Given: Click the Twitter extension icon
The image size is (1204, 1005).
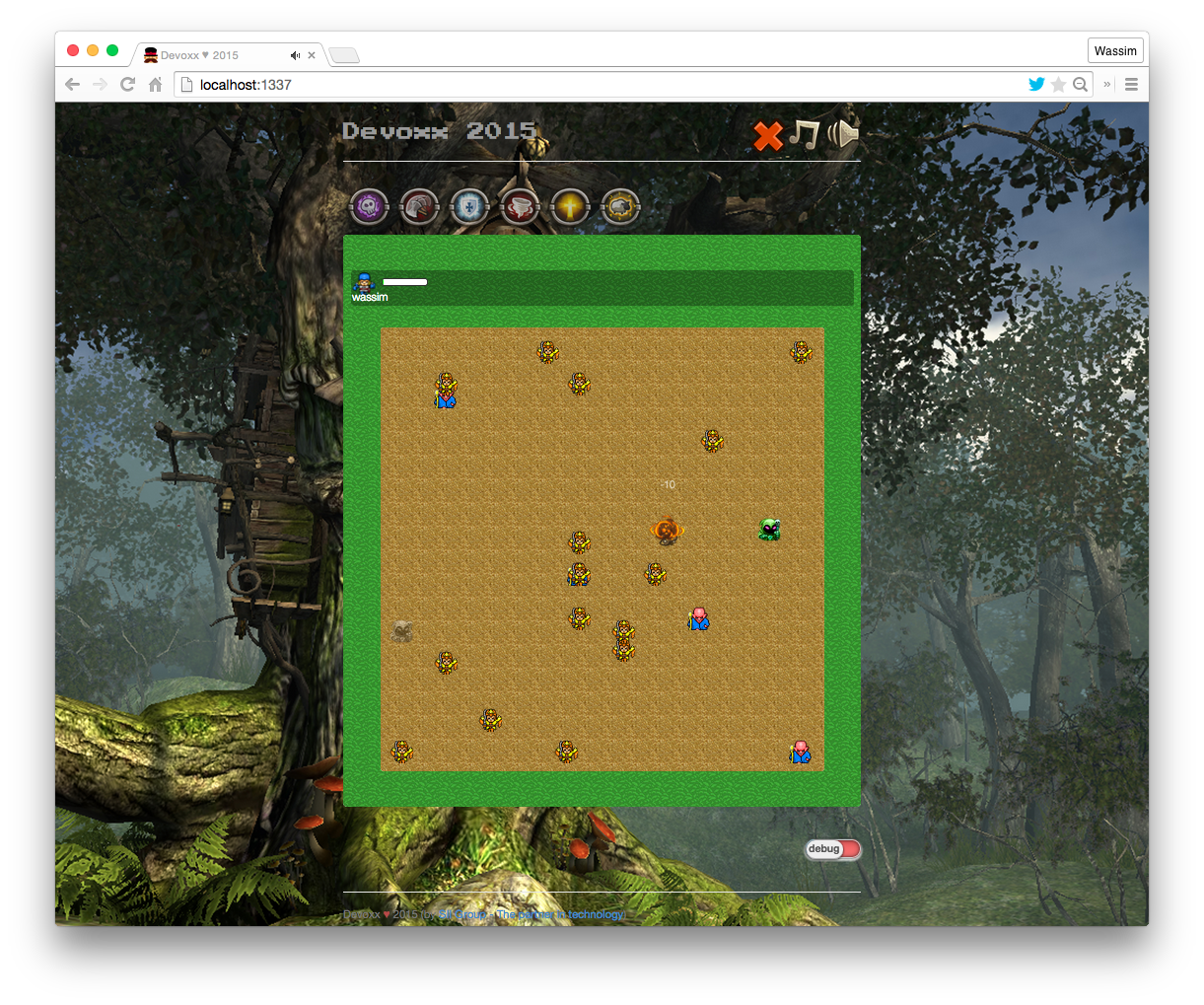Looking at the screenshot, I should point(1036,85).
